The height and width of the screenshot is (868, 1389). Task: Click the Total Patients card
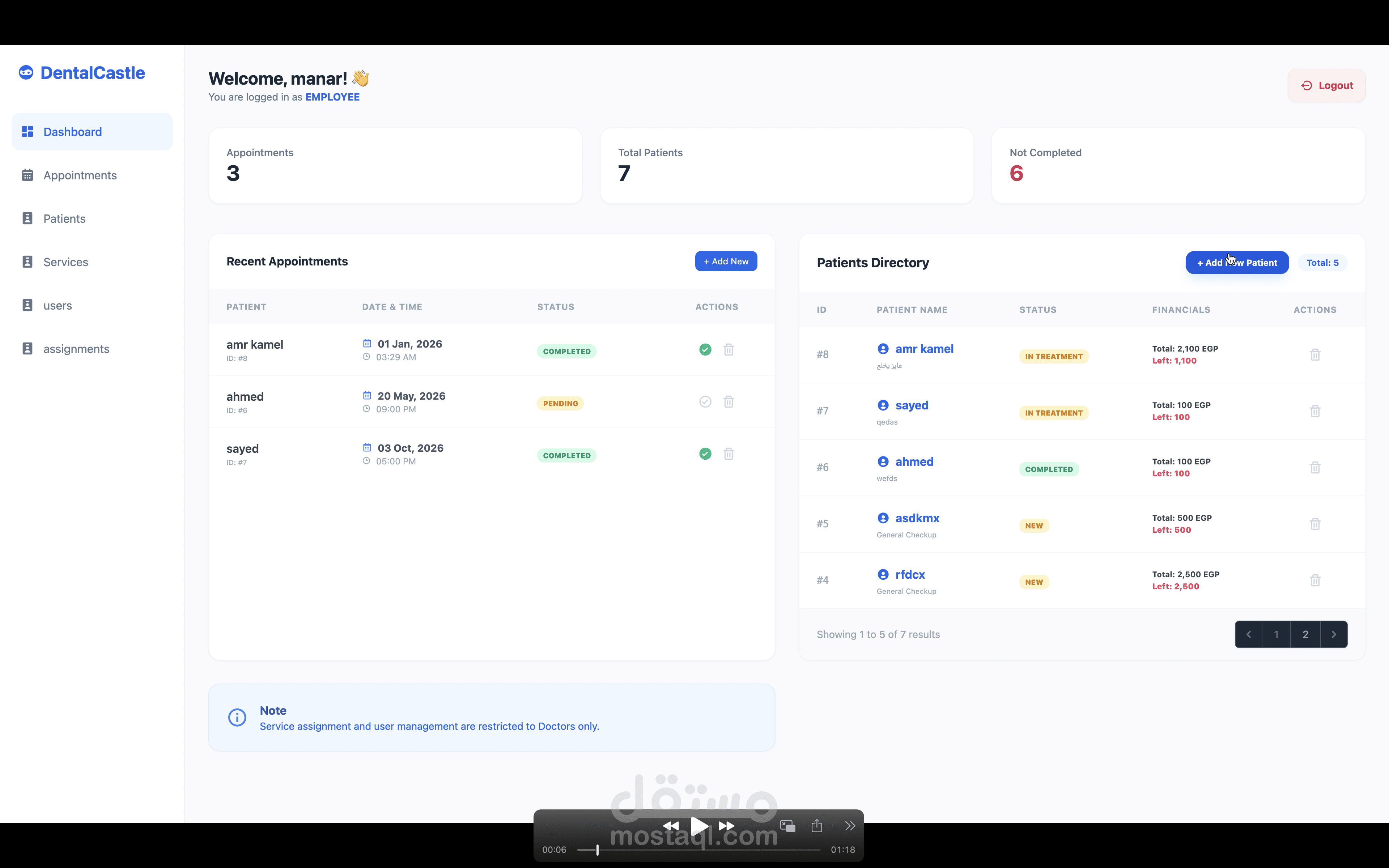pos(786,166)
